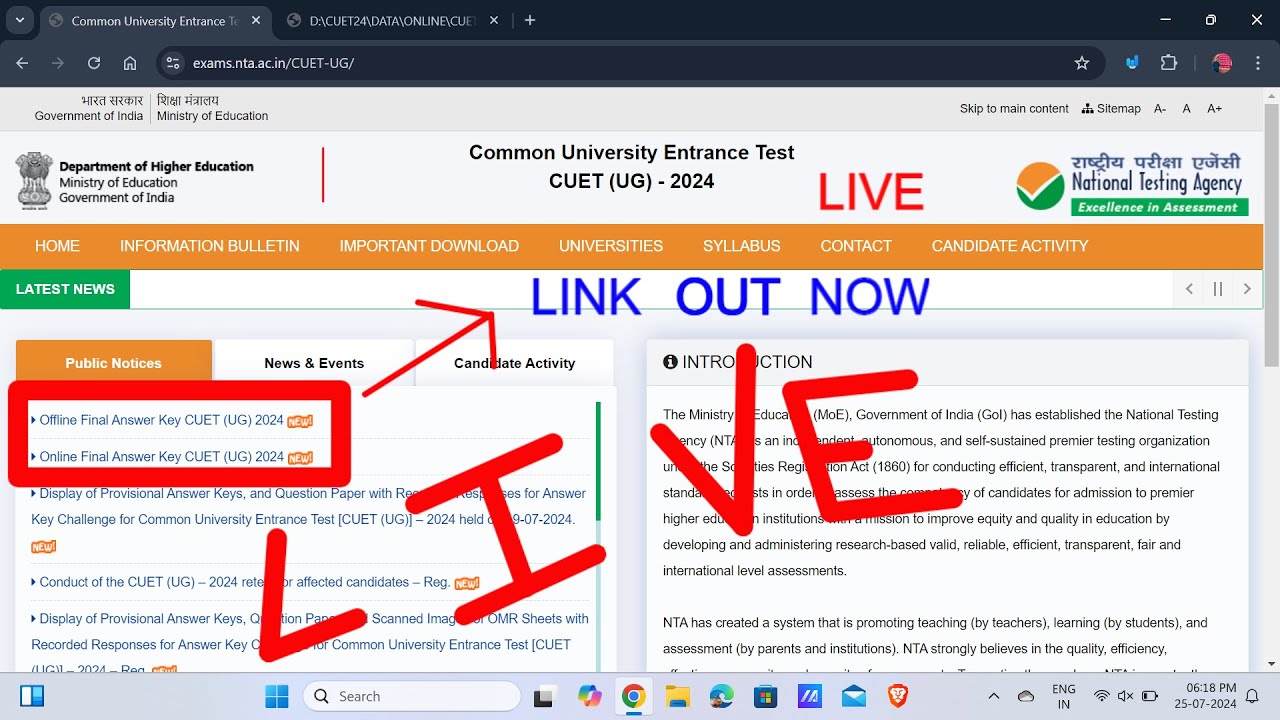Click the taskbar Search box
The width and height of the screenshot is (1280, 720).
[412, 696]
